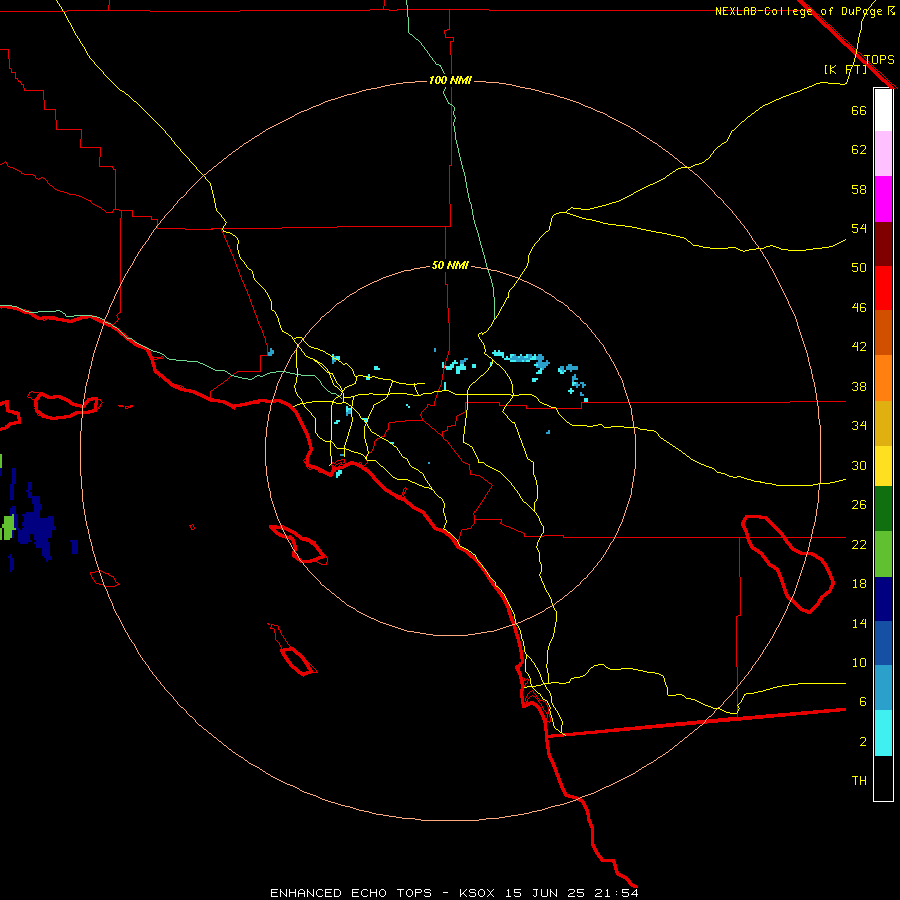
Task: Click the "KSOX" station identifier
Action: click(x=476, y=893)
